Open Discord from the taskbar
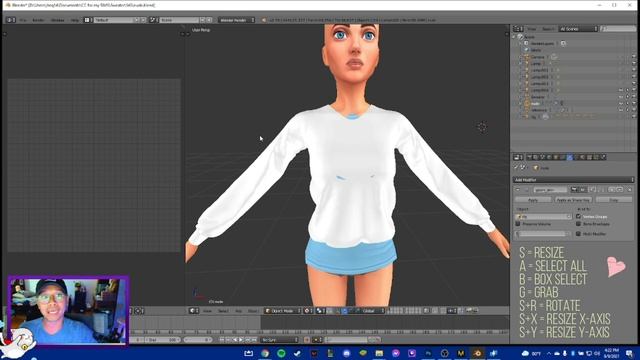The image size is (640, 360). click(x=347, y=353)
